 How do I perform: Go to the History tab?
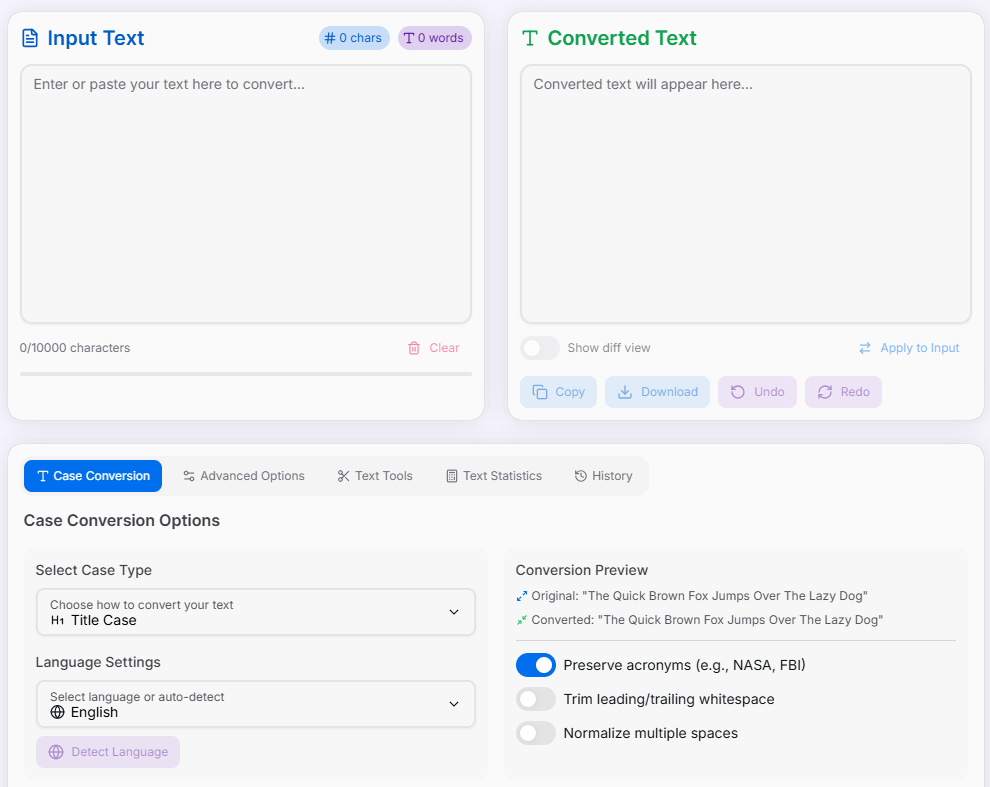pos(603,476)
